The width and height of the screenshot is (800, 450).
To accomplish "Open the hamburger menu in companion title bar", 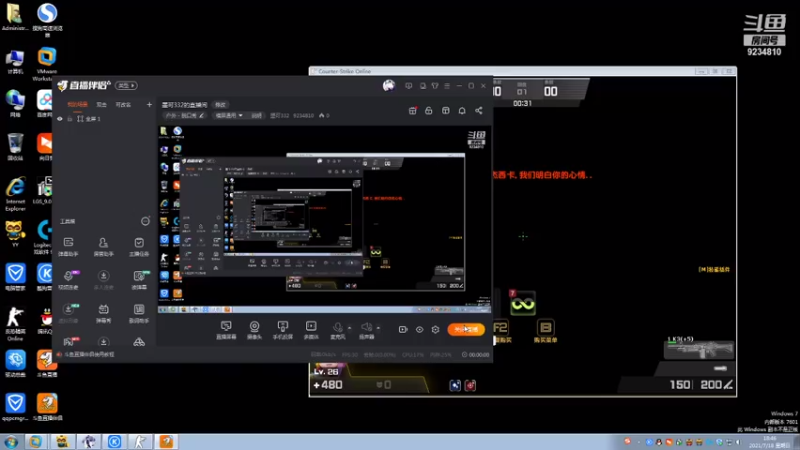I will click(447, 86).
